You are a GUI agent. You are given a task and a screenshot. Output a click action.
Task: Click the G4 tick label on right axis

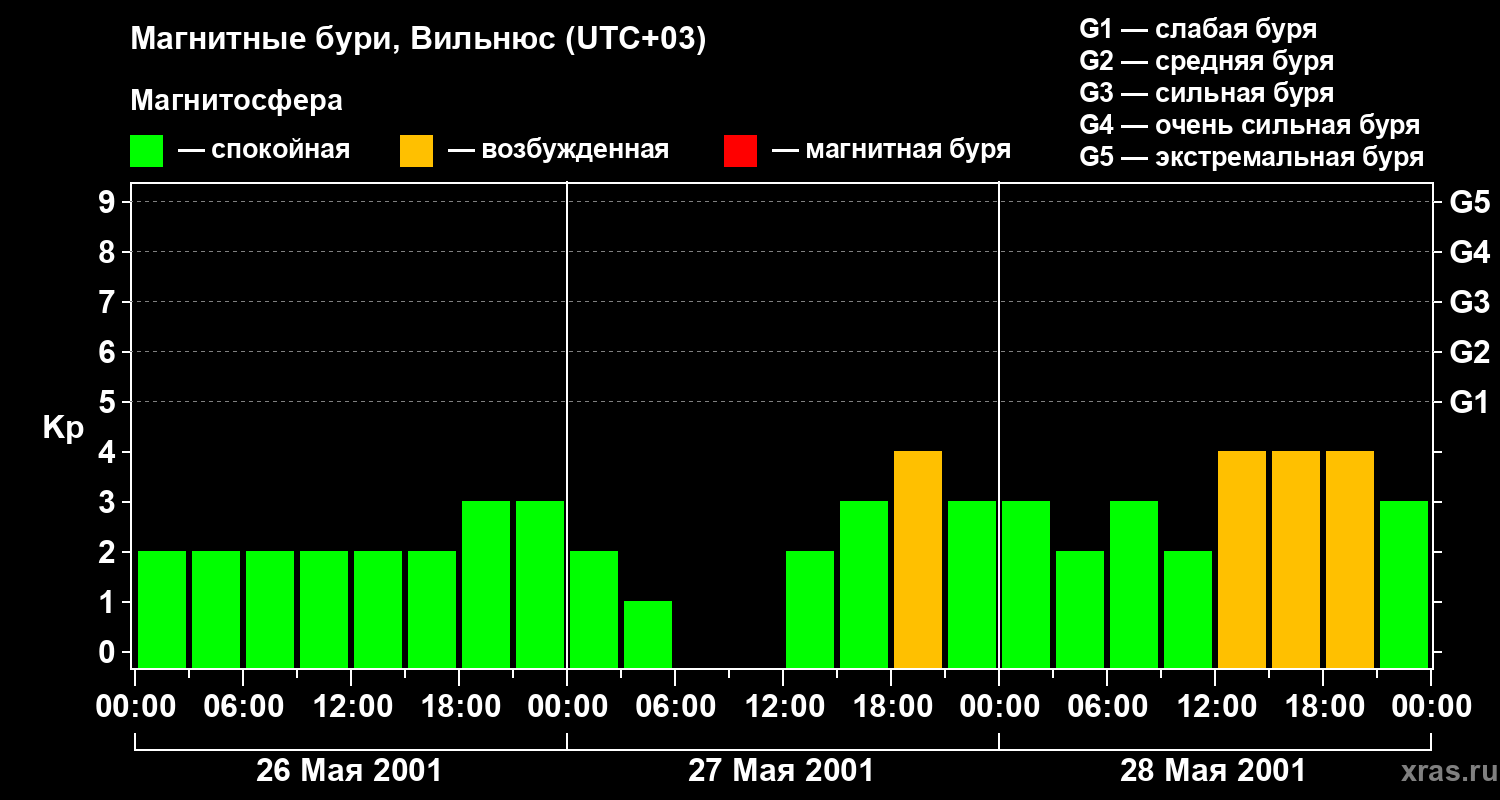click(1469, 252)
